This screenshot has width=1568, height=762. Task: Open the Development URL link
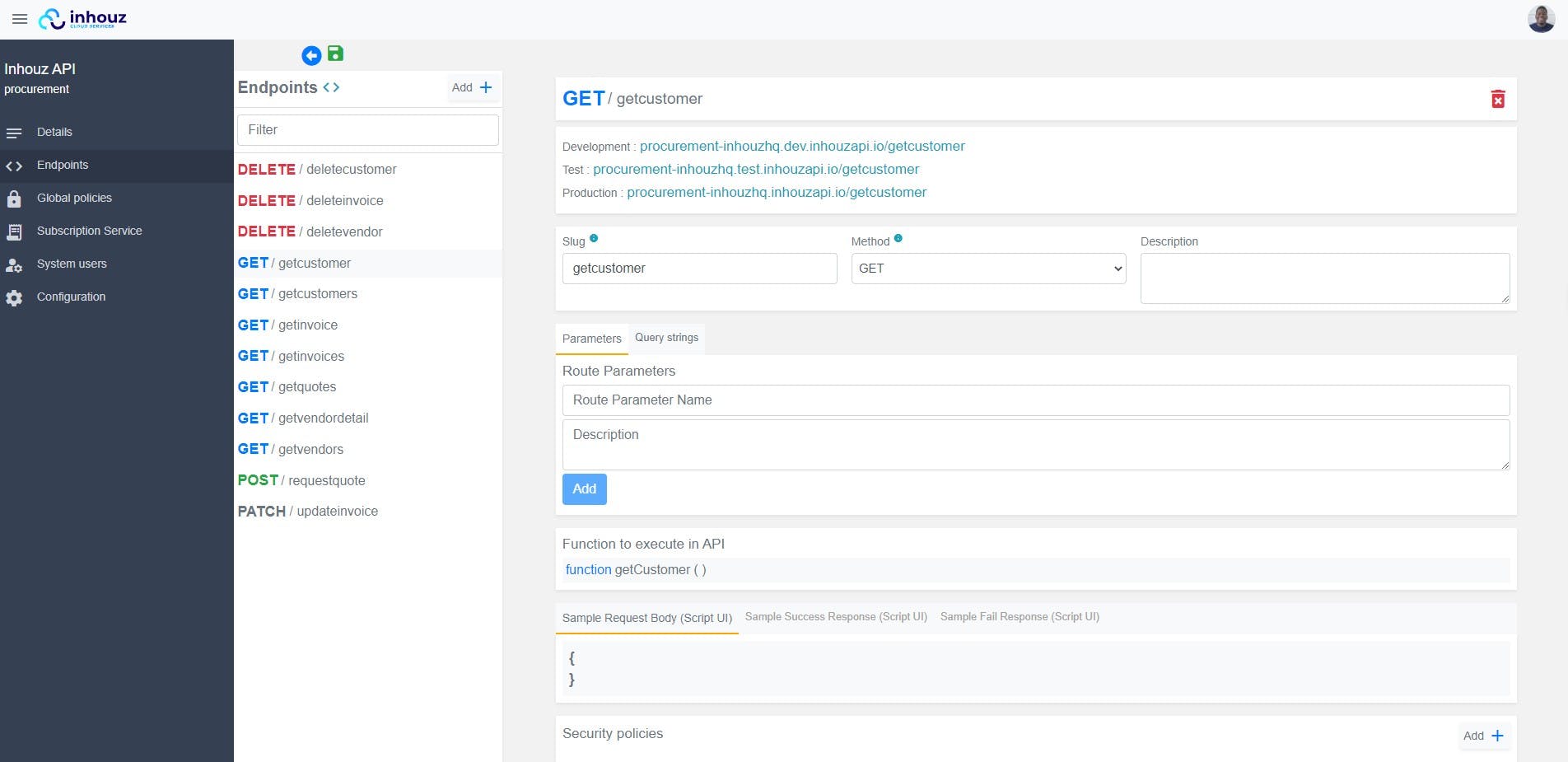(802, 146)
